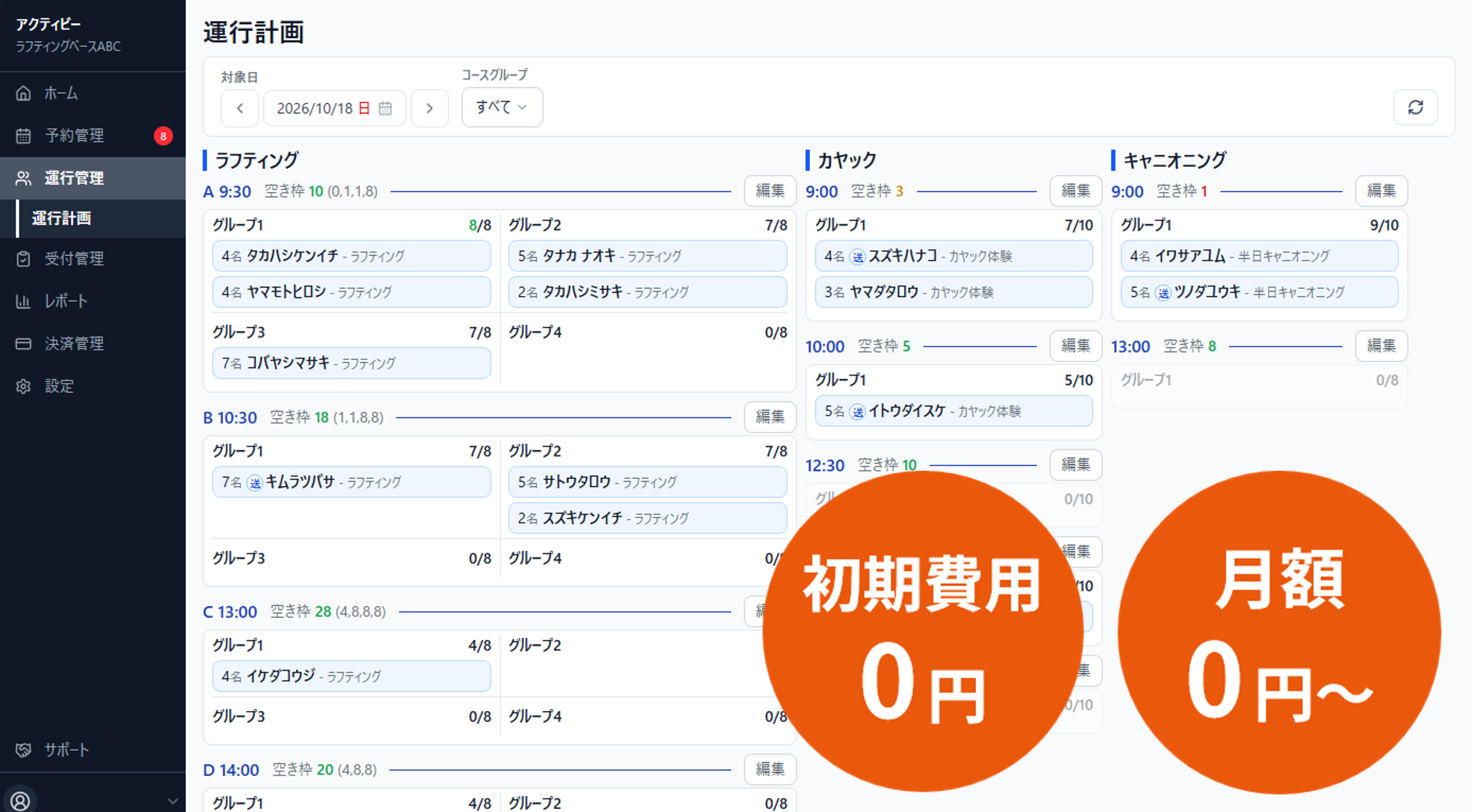This screenshot has height=812, width=1472.
Task: Click 編集 for ラフティング D 14:00 slot
Action: (770, 769)
